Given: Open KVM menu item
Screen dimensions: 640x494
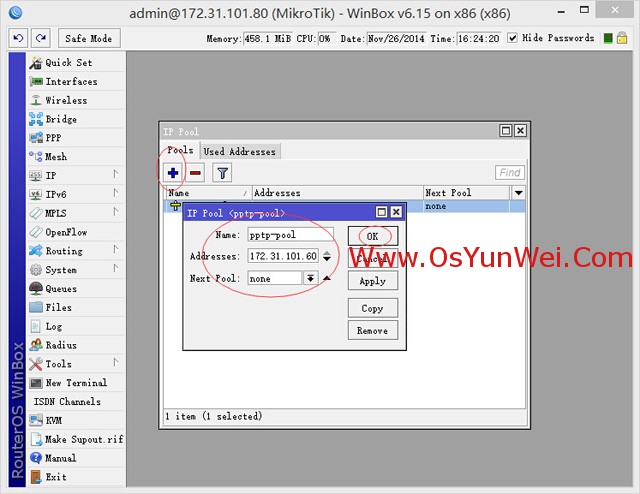Looking at the screenshot, I should [x=76, y=420].
